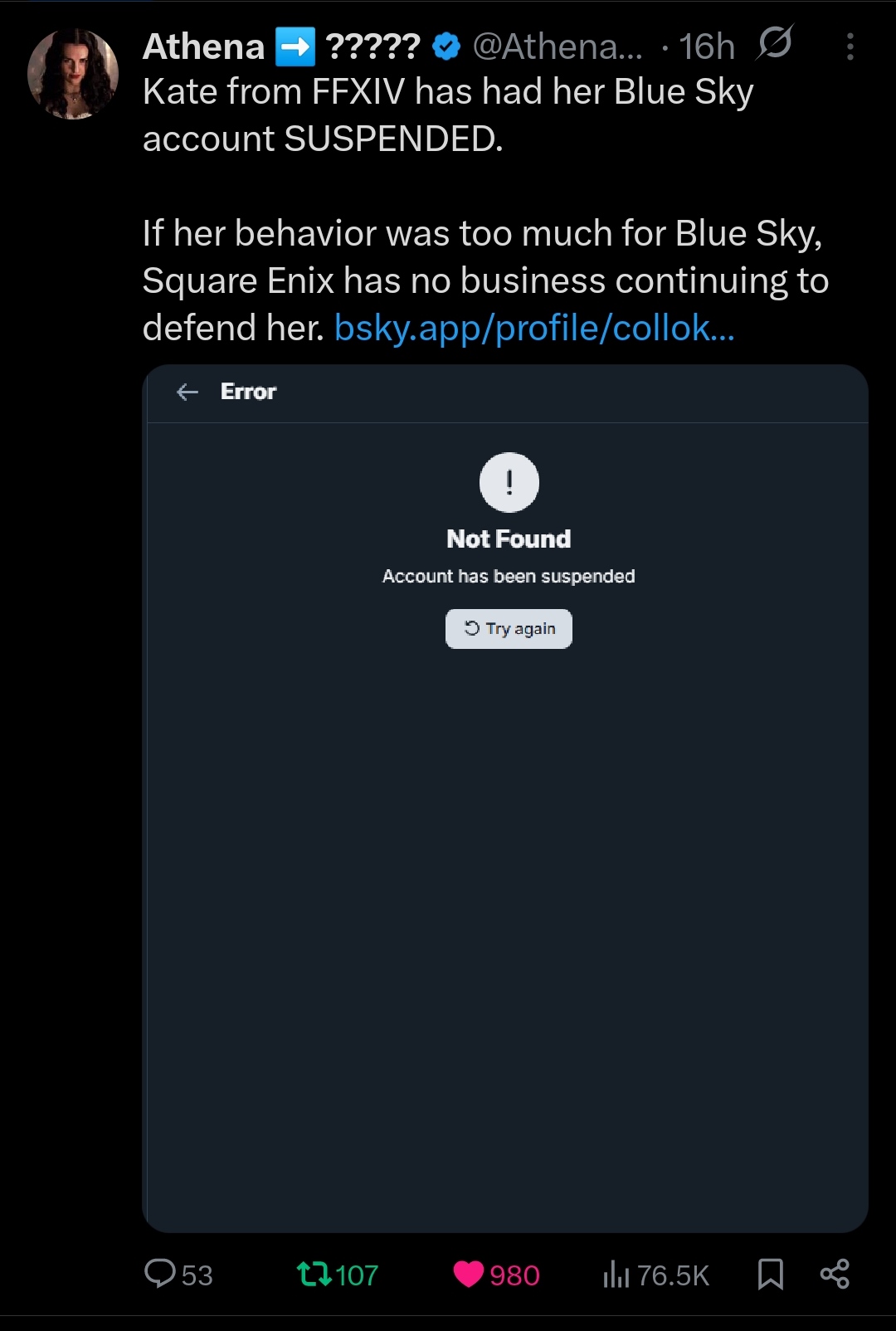The height and width of the screenshot is (1331, 896).
Task: Click the Try again button
Action: click(509, 629)
